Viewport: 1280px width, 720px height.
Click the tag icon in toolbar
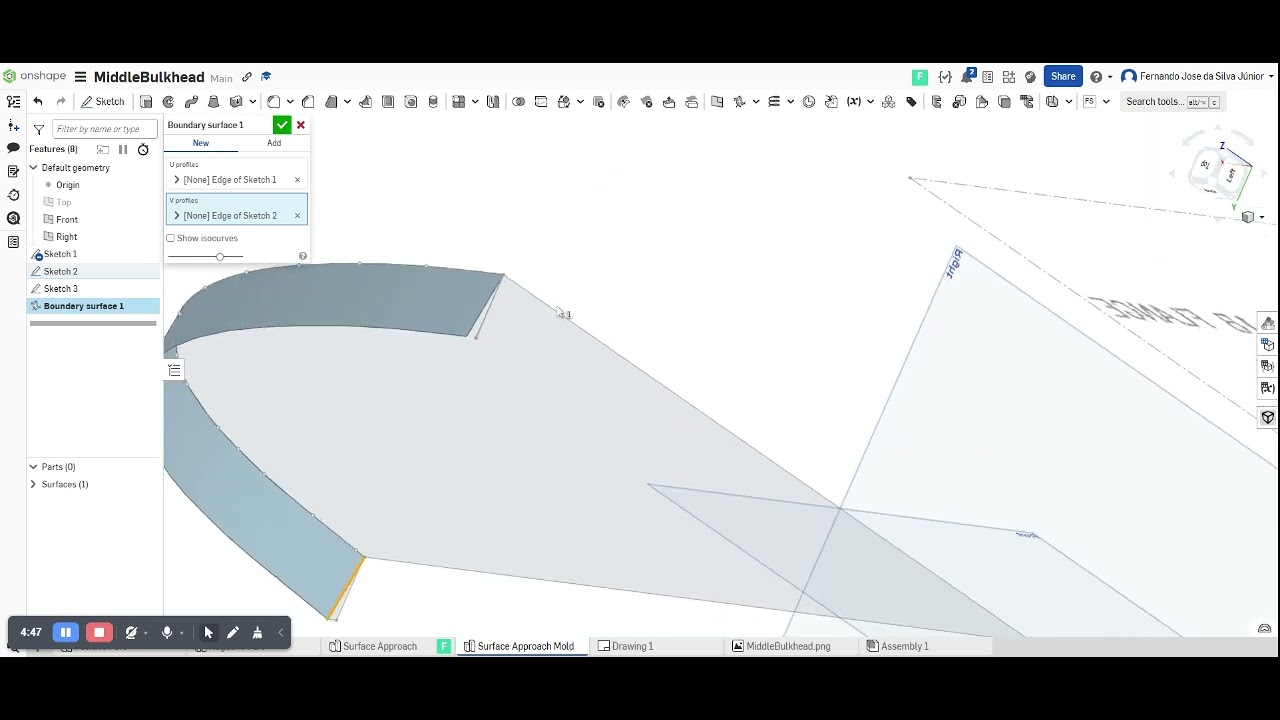911,102
